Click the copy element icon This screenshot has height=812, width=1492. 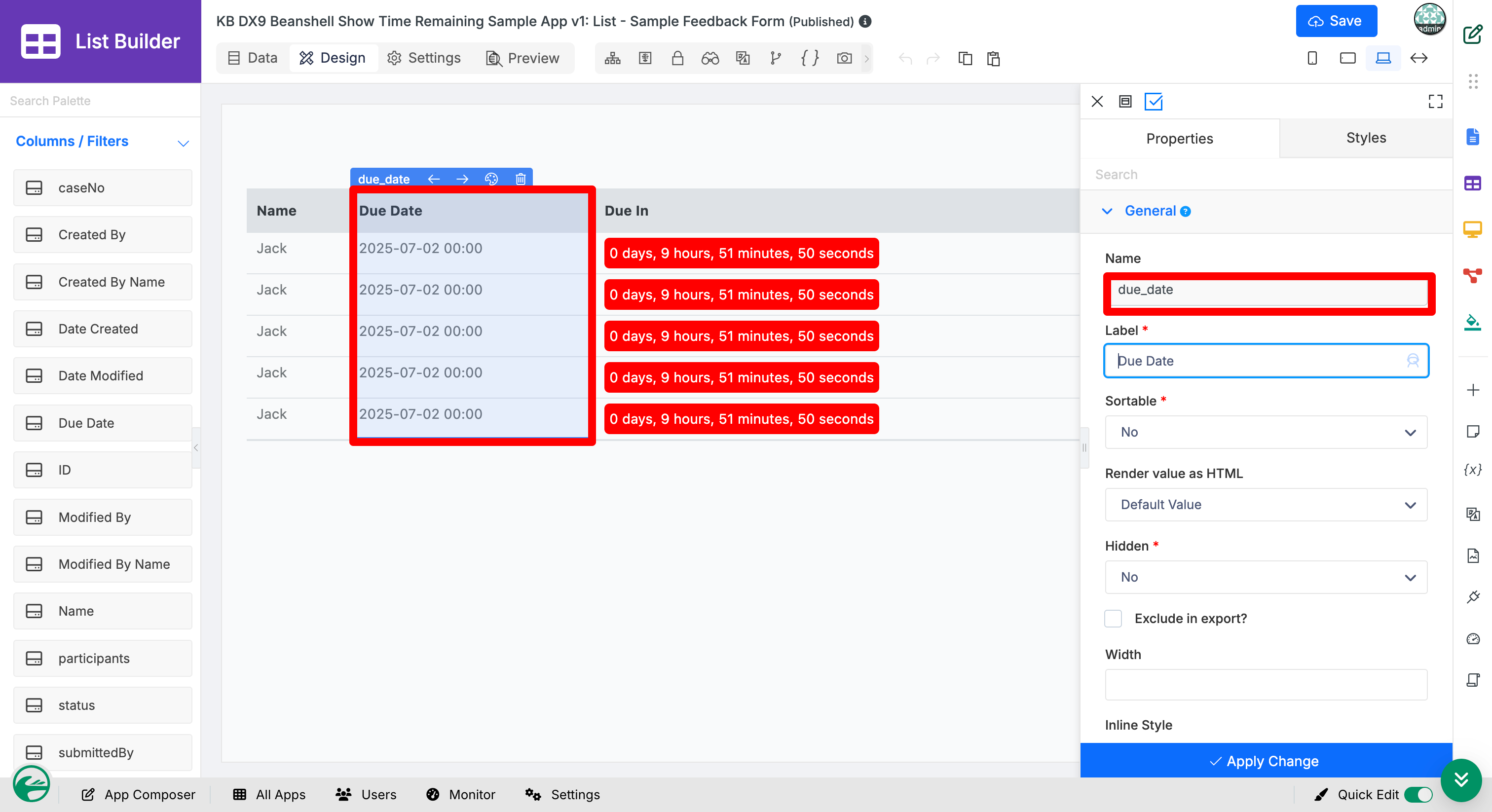pyautogui.click(x=965, y=59)
